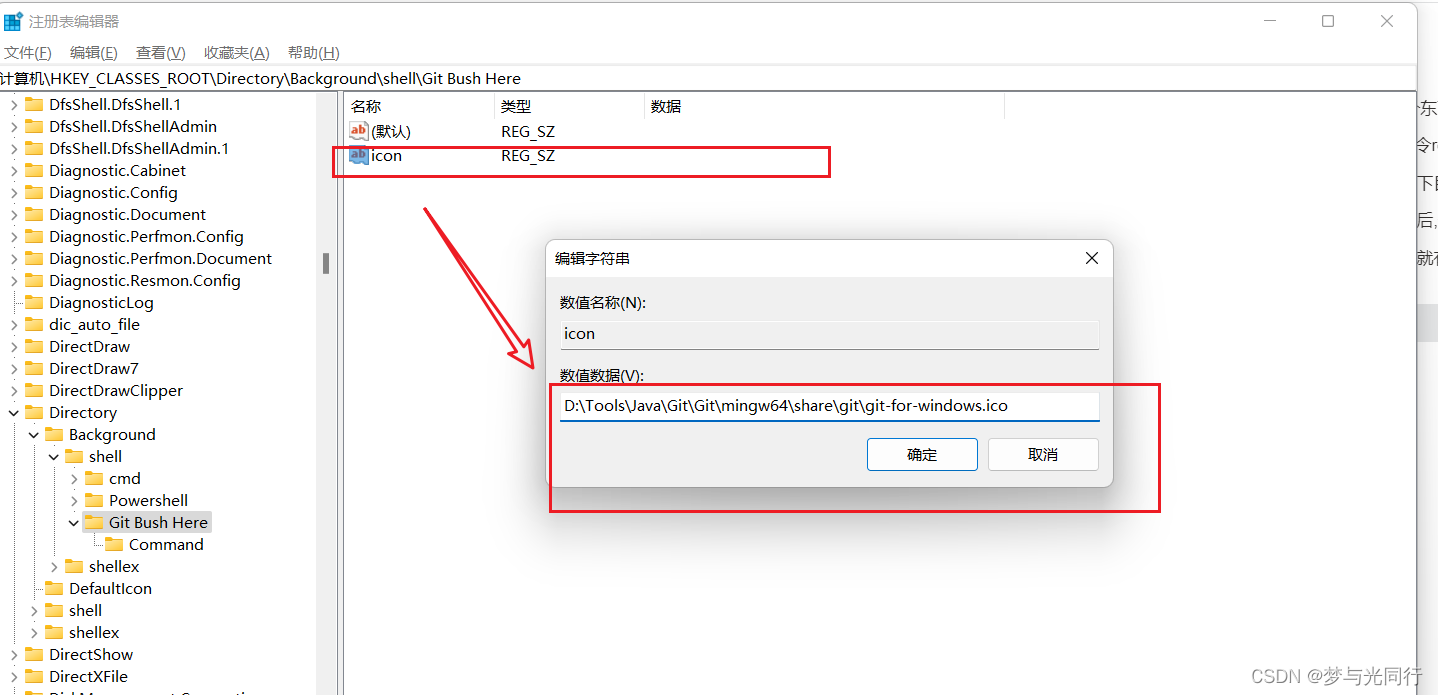Click the 类型 column header
Viewport: 1438px width, 695px height.
click(x=570, y=106)
